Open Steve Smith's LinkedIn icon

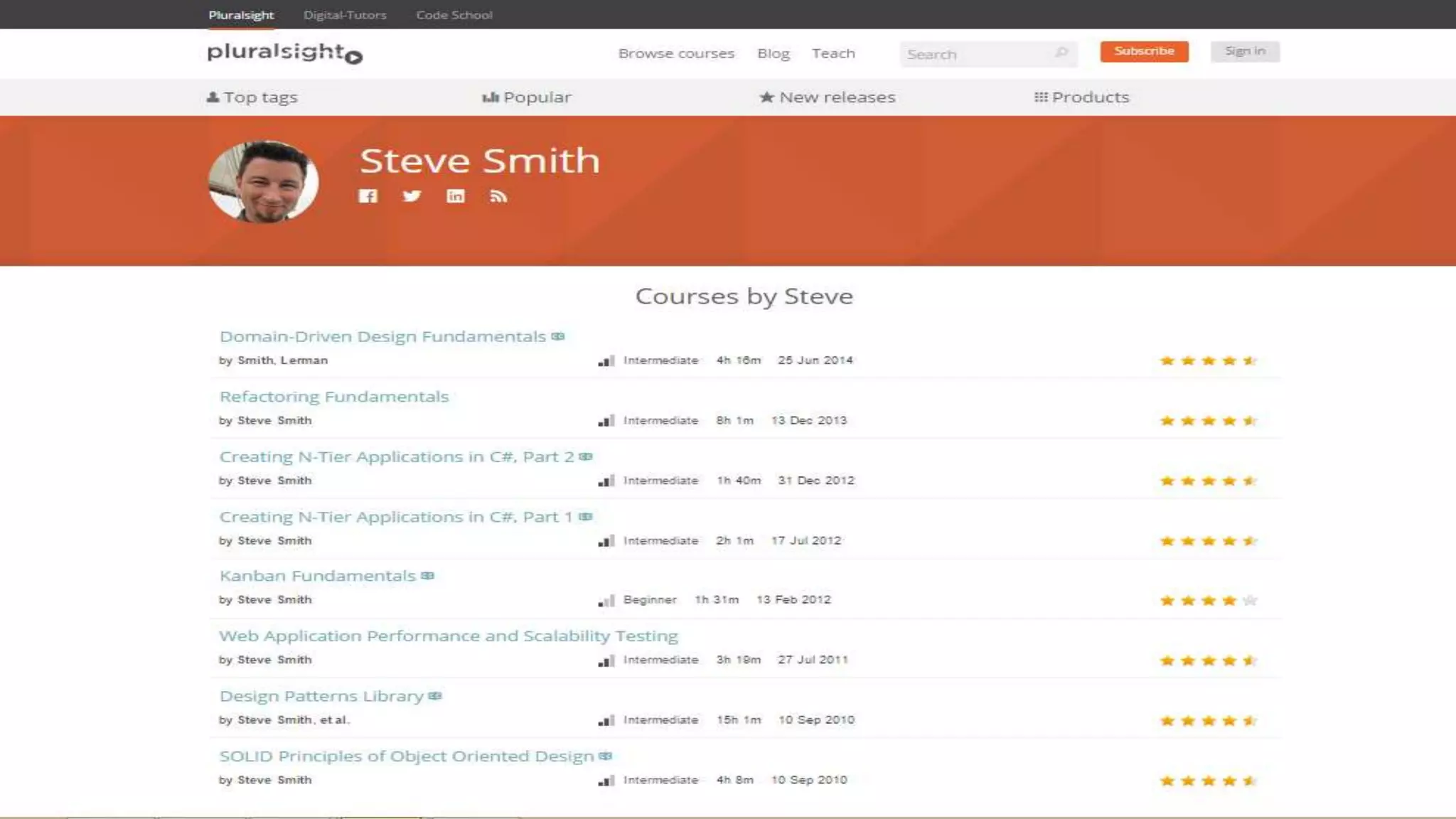point(455,196)
